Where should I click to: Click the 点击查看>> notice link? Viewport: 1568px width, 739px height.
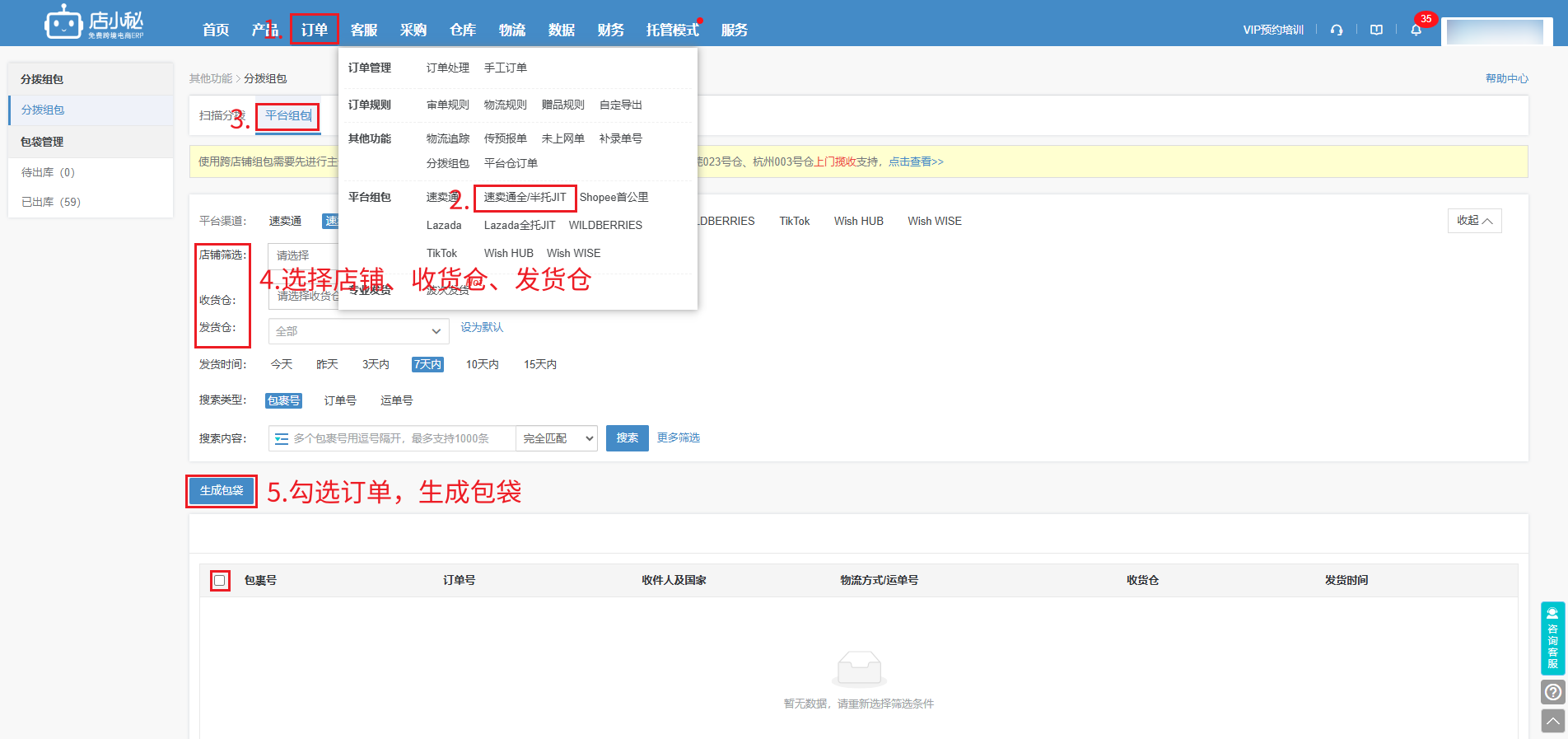pyautogui.click(x=916, y=162)
